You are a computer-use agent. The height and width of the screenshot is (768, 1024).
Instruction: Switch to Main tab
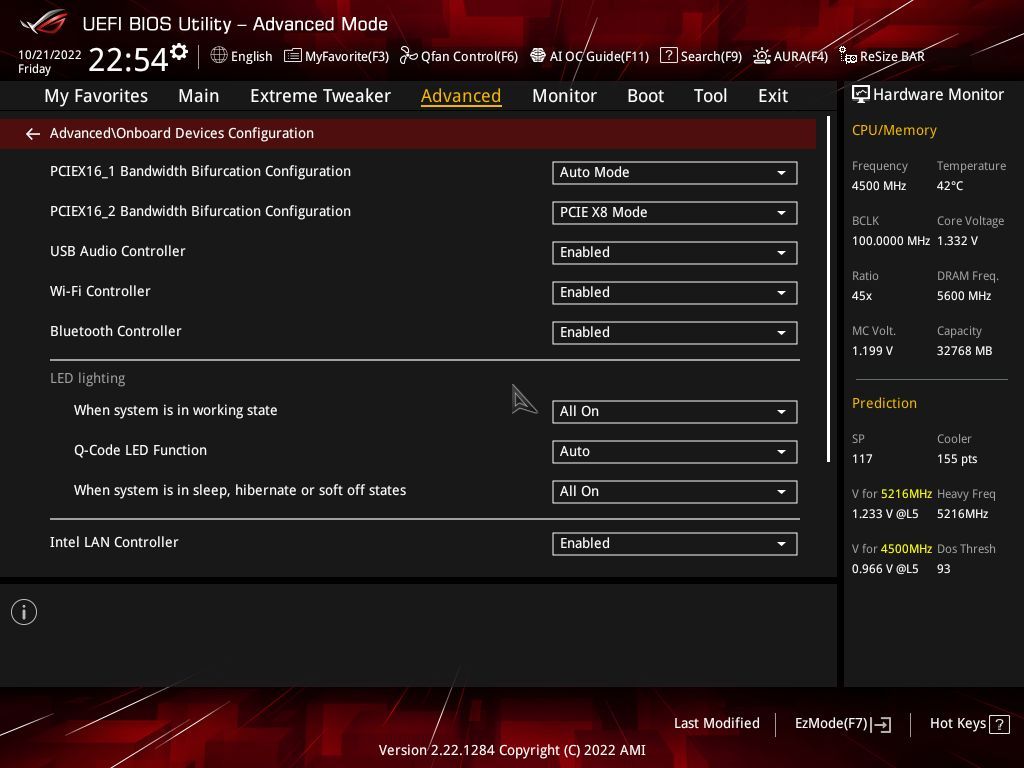[199, 96]
